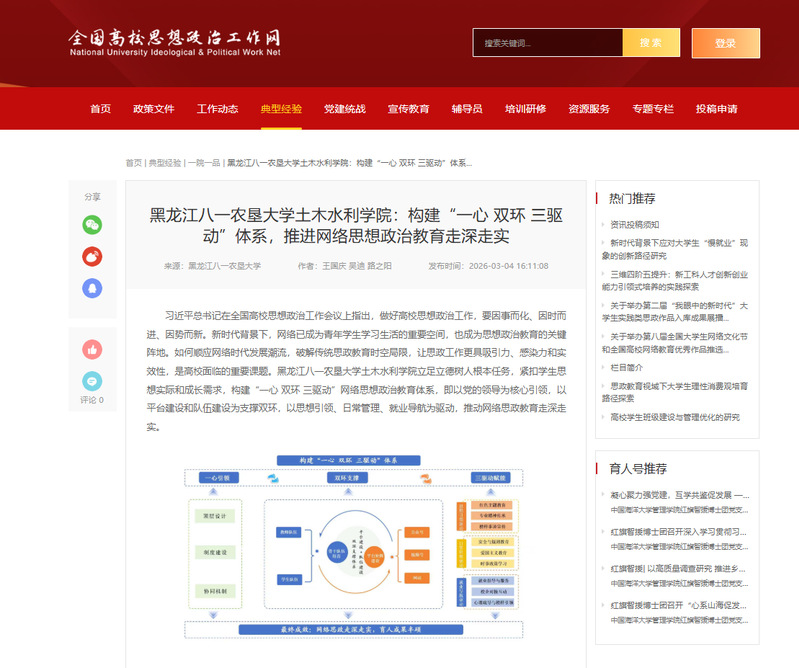Open 高校学生班级建设与管理优化的研究 article link
The width and height of the screenshot is (799, 668).
tap(674, 417)
